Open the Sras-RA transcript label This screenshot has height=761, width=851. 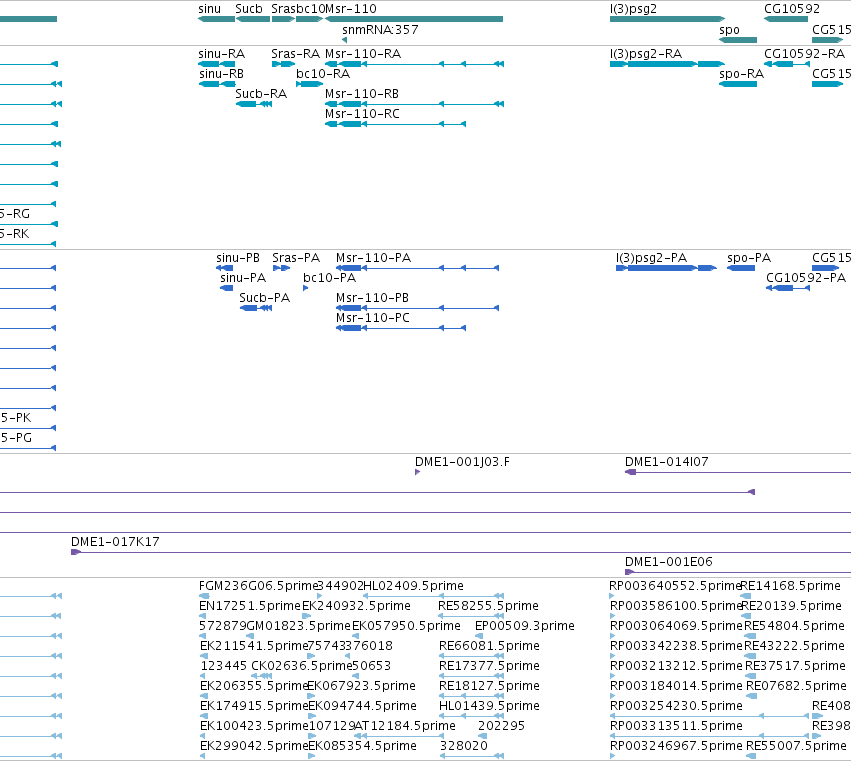point(295,54)
